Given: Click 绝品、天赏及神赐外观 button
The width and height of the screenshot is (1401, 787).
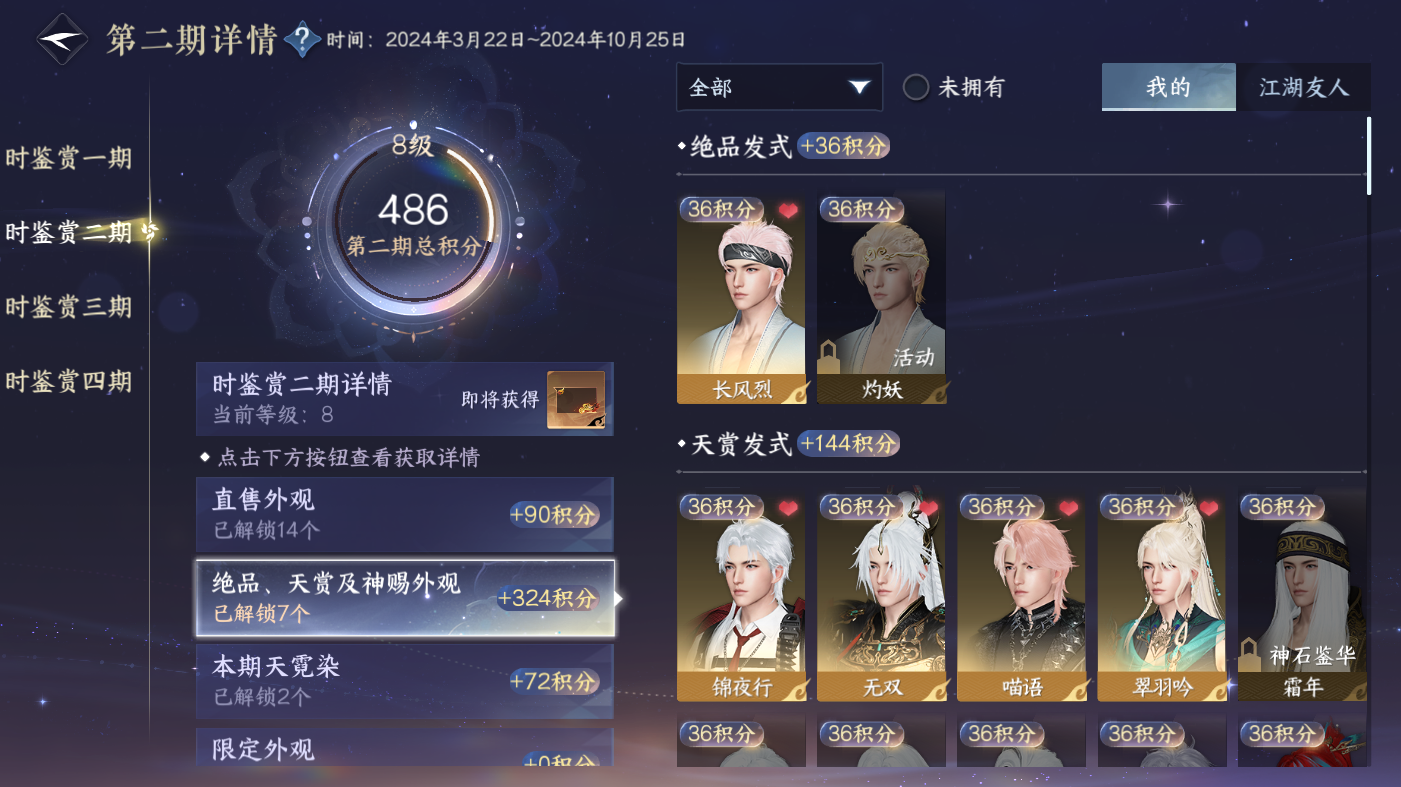Looking at the screenshot, I should coord(405,598).
